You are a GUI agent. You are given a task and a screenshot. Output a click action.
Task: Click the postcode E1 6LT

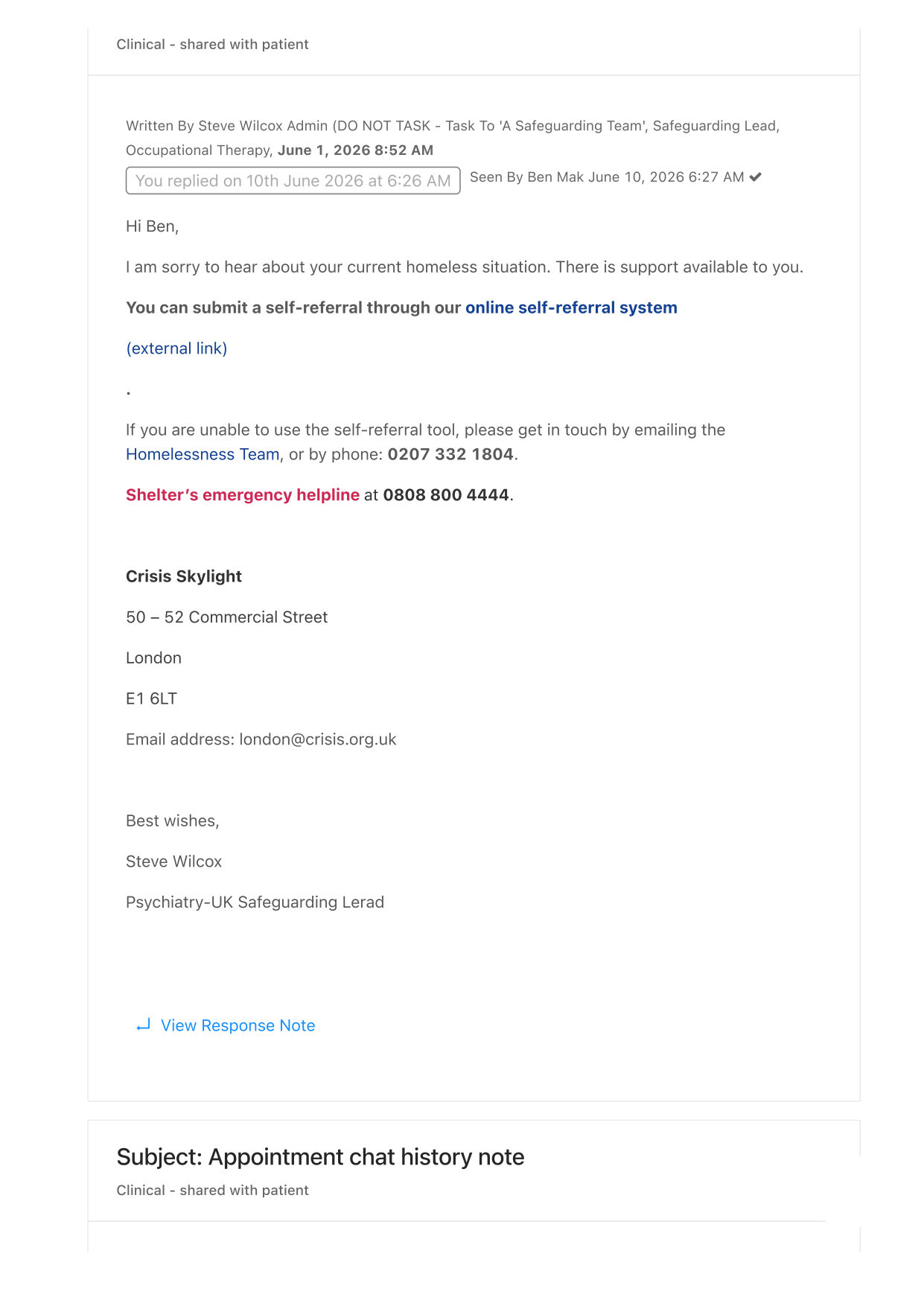pyautogui.click(x=151, y=698)
